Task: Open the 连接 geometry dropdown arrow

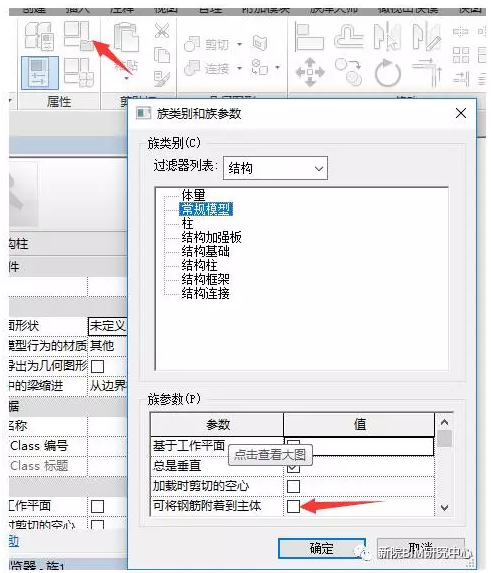Action: tap(240, 68)
